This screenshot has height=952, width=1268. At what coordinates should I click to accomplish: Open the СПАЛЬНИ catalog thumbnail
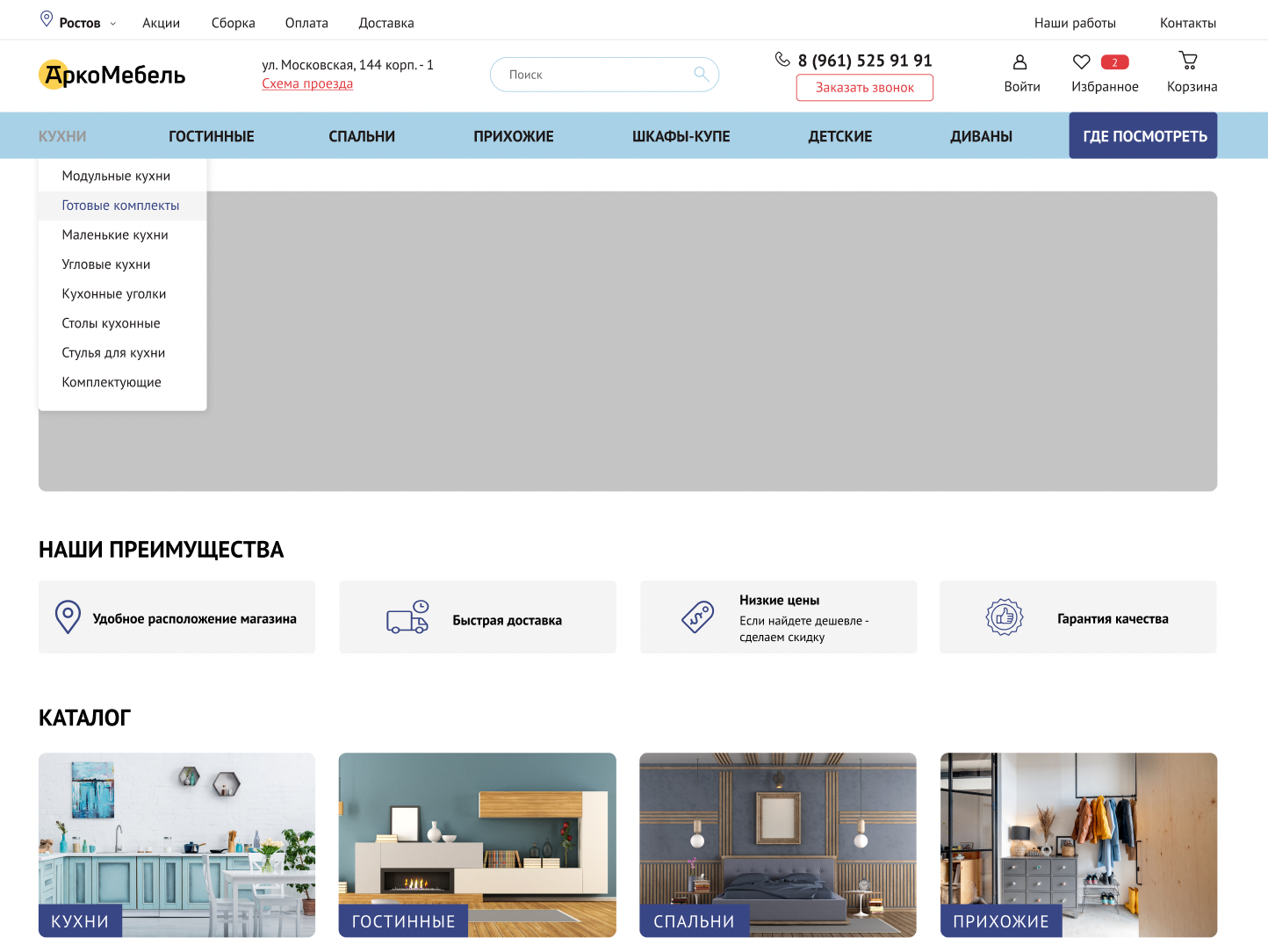778,845
